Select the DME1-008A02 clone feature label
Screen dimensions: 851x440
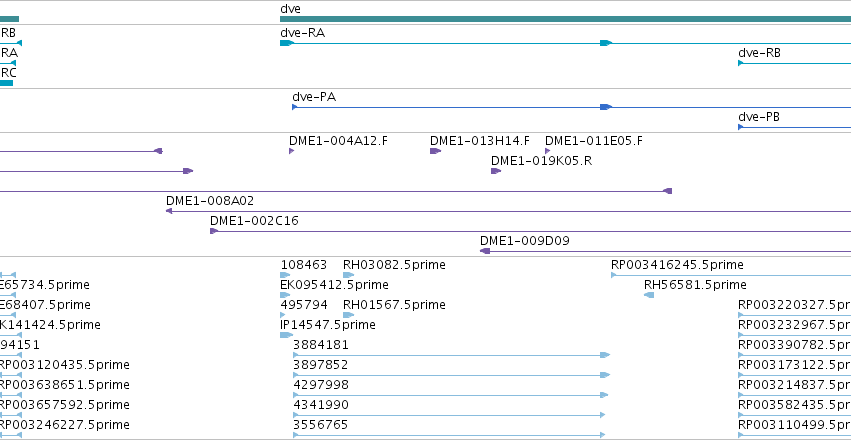[x=210, y=201]
